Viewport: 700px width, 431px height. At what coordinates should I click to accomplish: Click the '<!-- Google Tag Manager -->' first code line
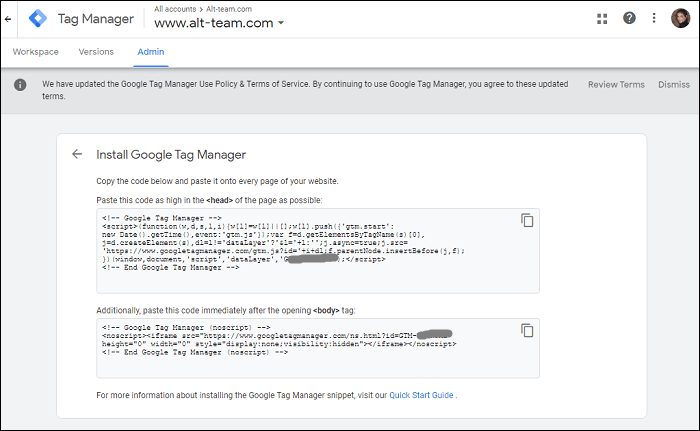(x=162, y=218)
